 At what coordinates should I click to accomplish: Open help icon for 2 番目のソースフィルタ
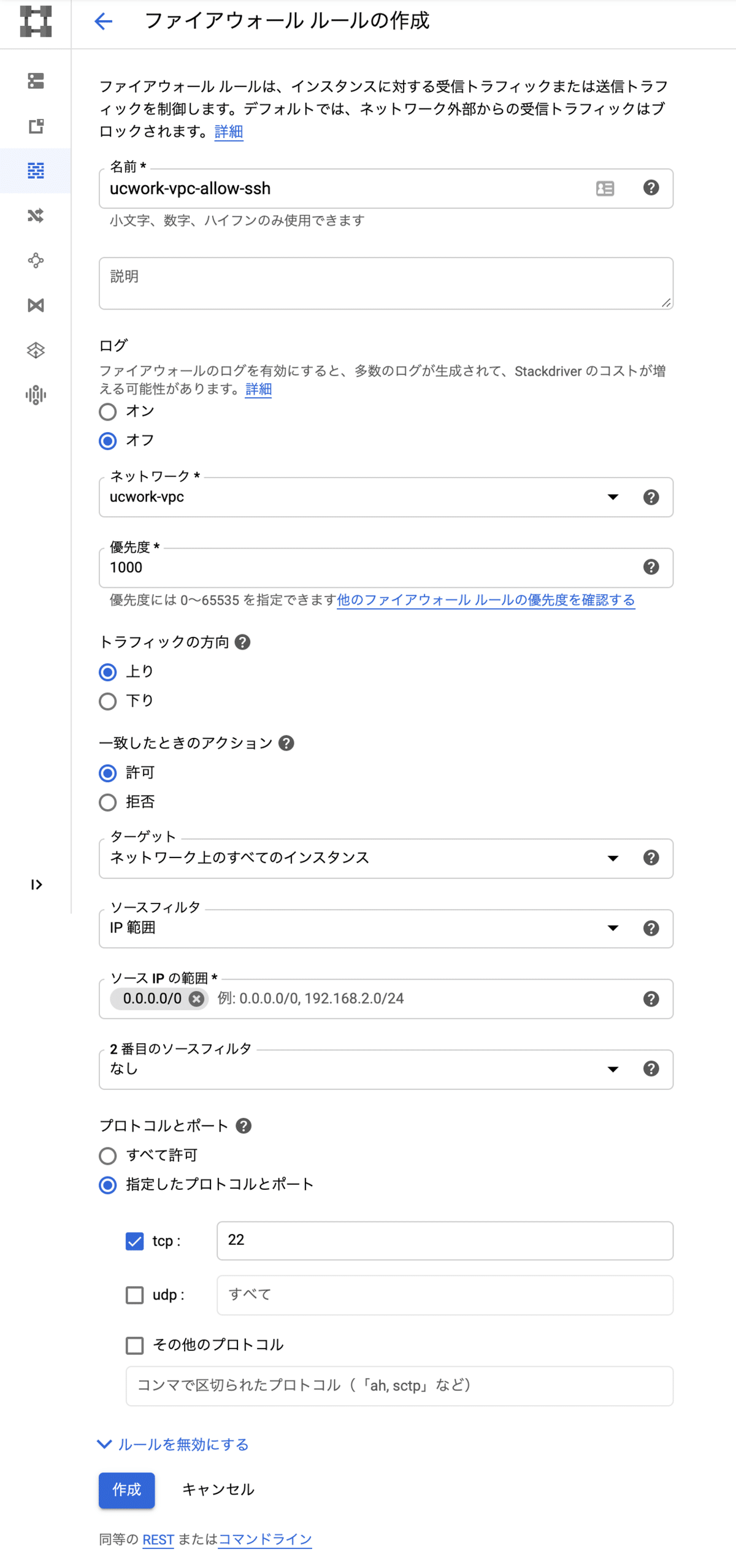click(x=651, y=1069)
